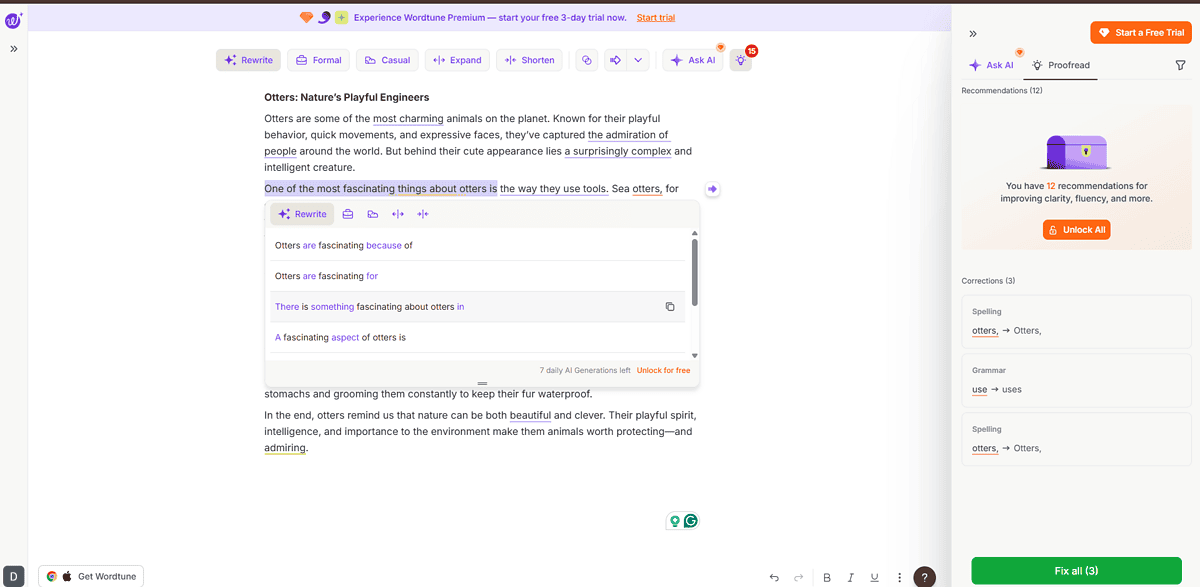Viewport: 1200px width, 587px height.
Task: Choose suggestion 'A fascinating aspect of otters is'
Action: 478,338
